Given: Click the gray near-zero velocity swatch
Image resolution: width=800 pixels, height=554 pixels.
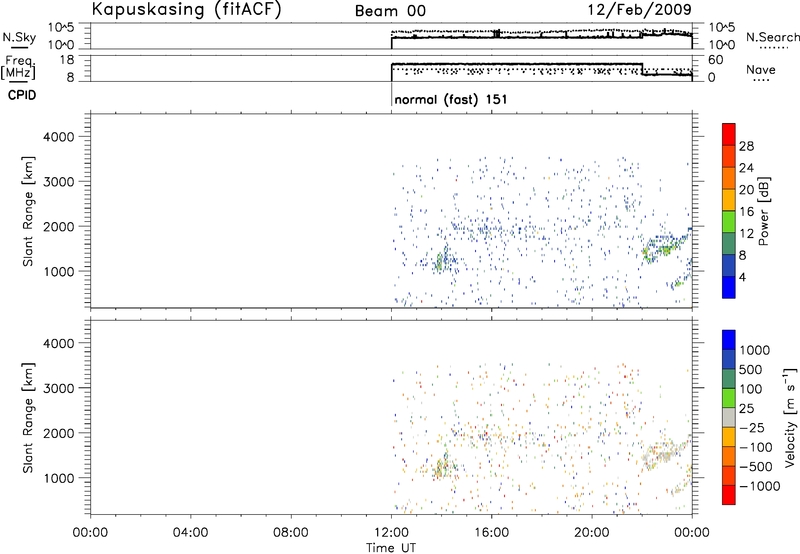Looking at the screenshot, I should pyautogui.click(x=729, y=417).
